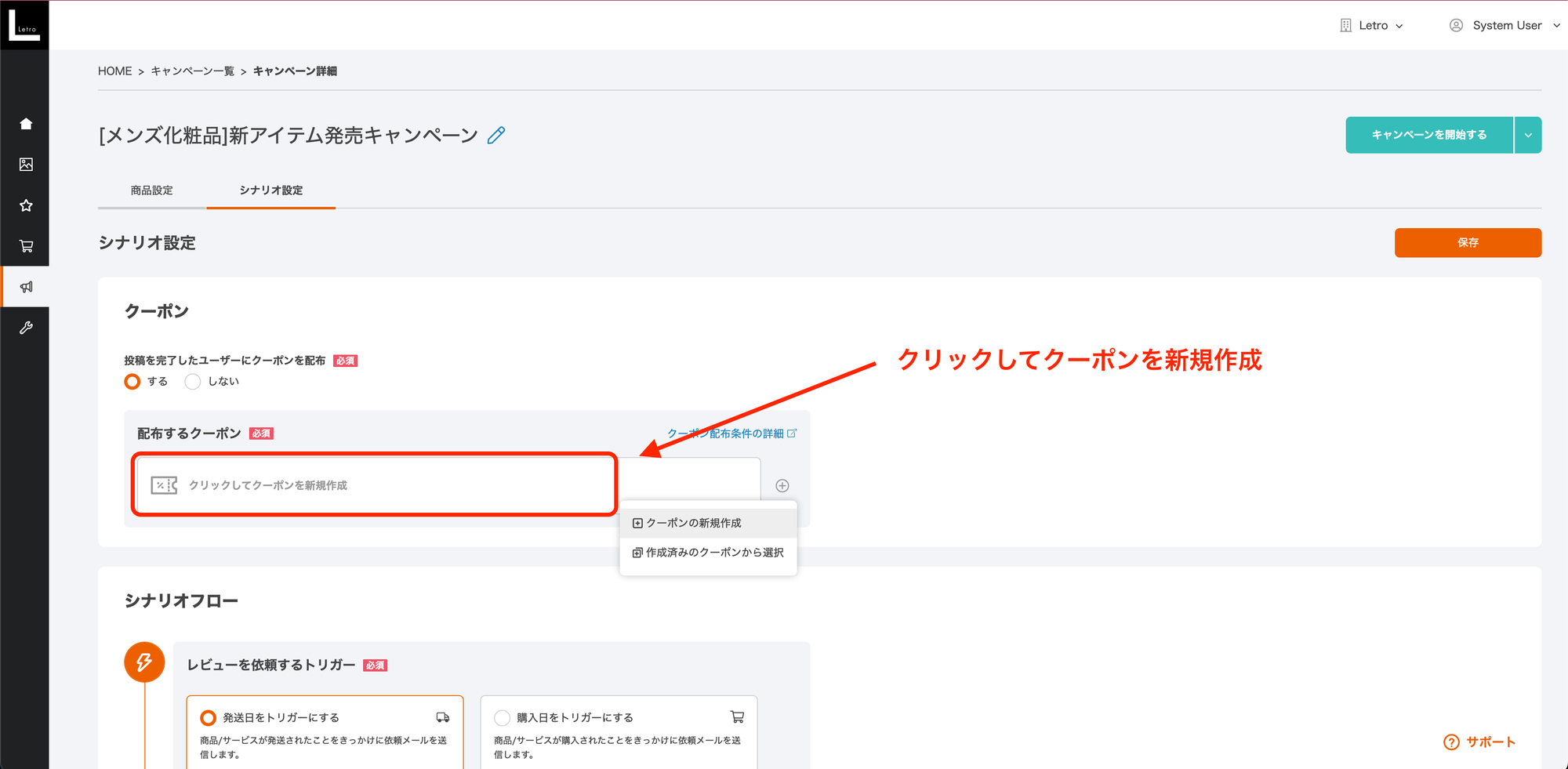The height and width of the screenshot is (769, 1568).
Task: Open the System User account menu
Action: tap(1503, 24)
